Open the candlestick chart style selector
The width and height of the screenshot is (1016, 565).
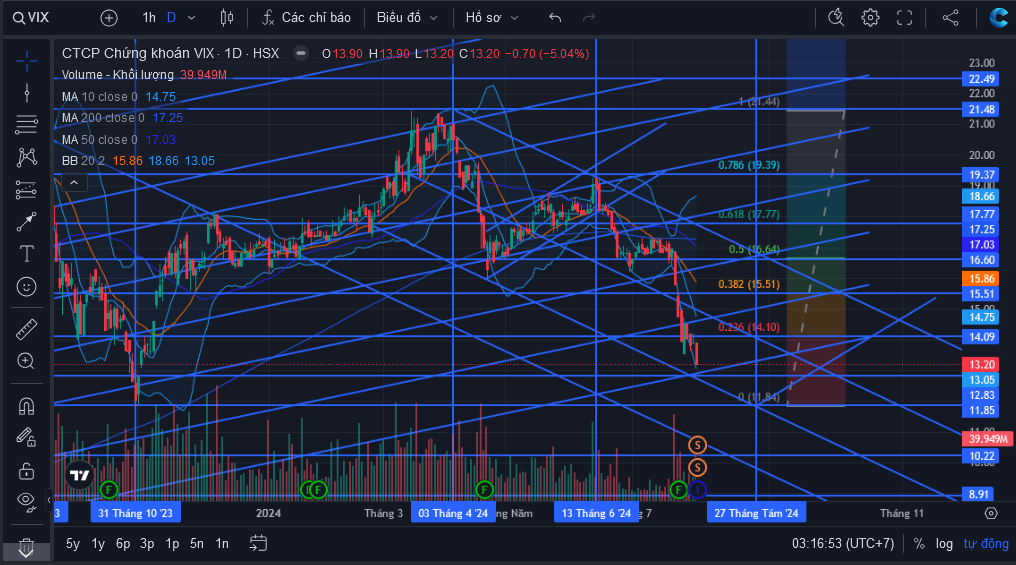coord(227,17)
